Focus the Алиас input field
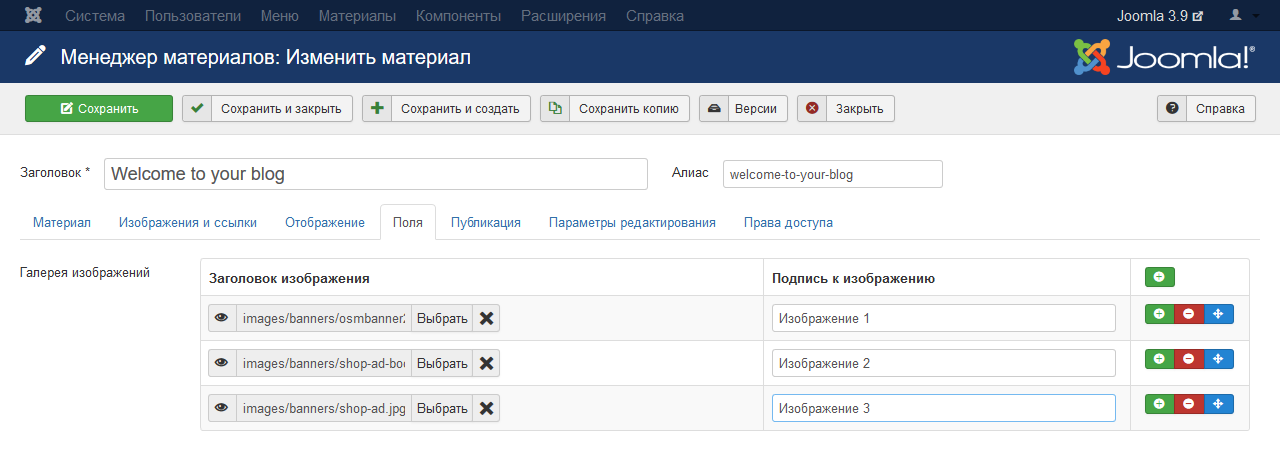 tap(832, 174)
